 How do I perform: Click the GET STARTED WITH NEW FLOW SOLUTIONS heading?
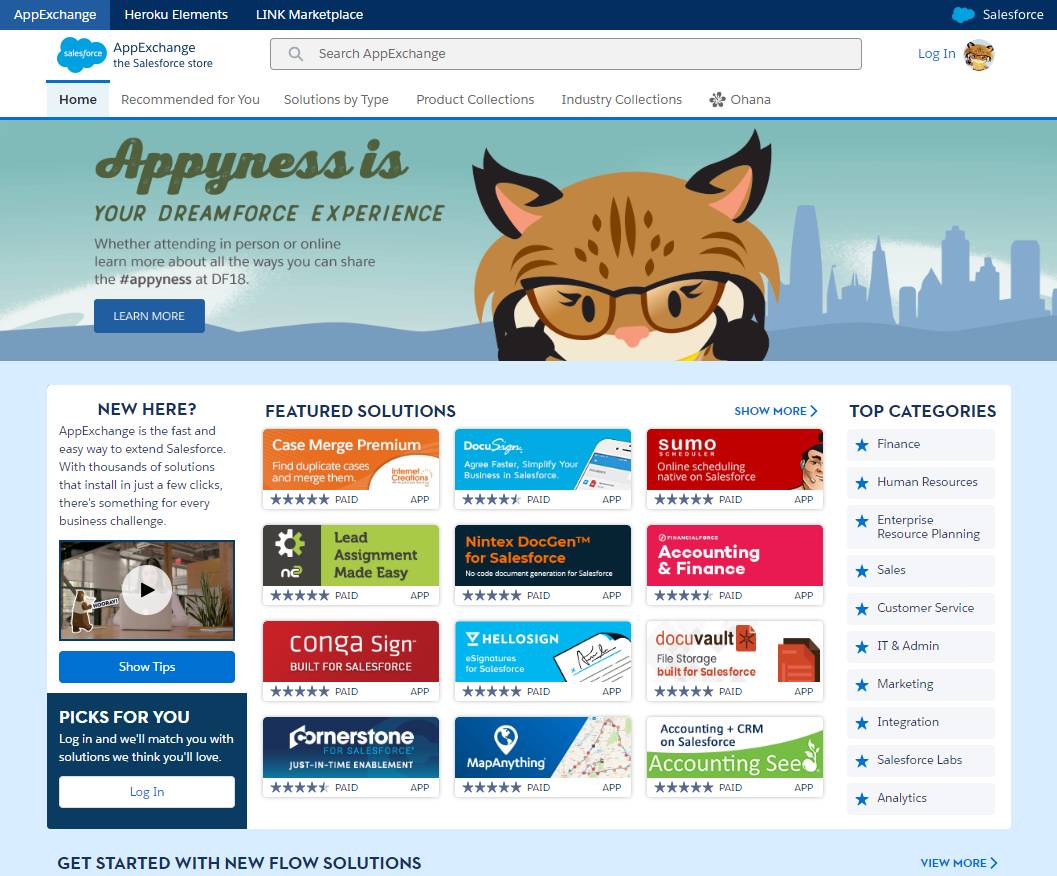(239, 863)
